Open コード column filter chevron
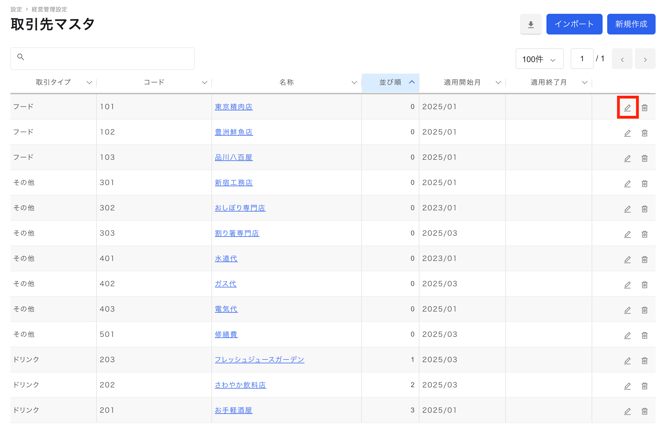The width and height of the screenshot is (670, 434). tap(204, 82)
